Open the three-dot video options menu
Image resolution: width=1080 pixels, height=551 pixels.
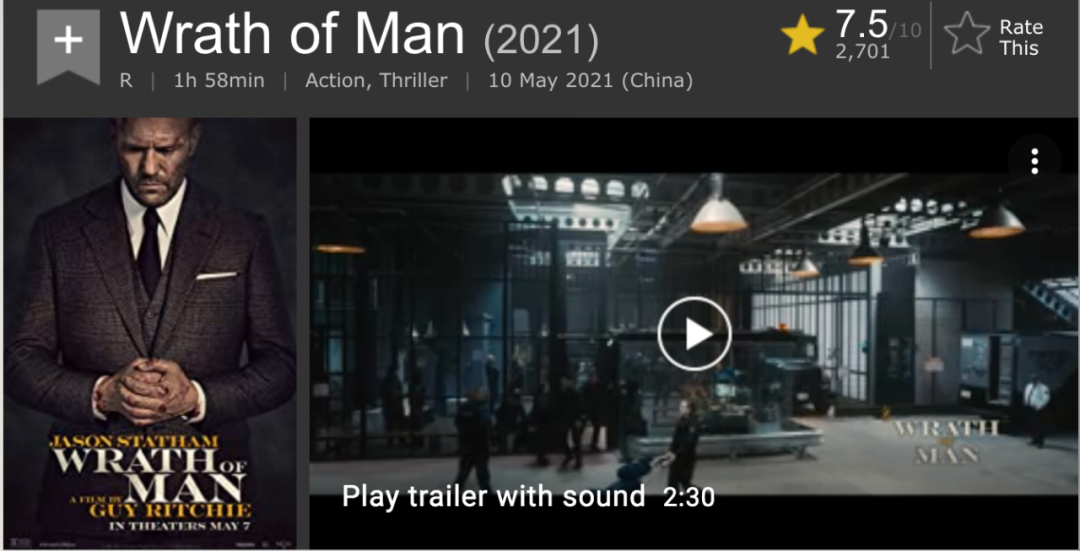click(1035, 161)
